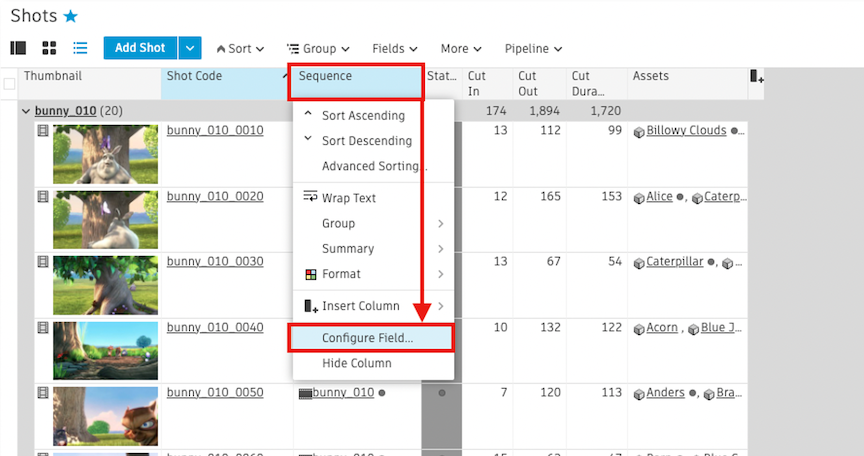Tick the select-all checkbox in header
The width and height of the screenshot is (864, 456).
(9, 84)
